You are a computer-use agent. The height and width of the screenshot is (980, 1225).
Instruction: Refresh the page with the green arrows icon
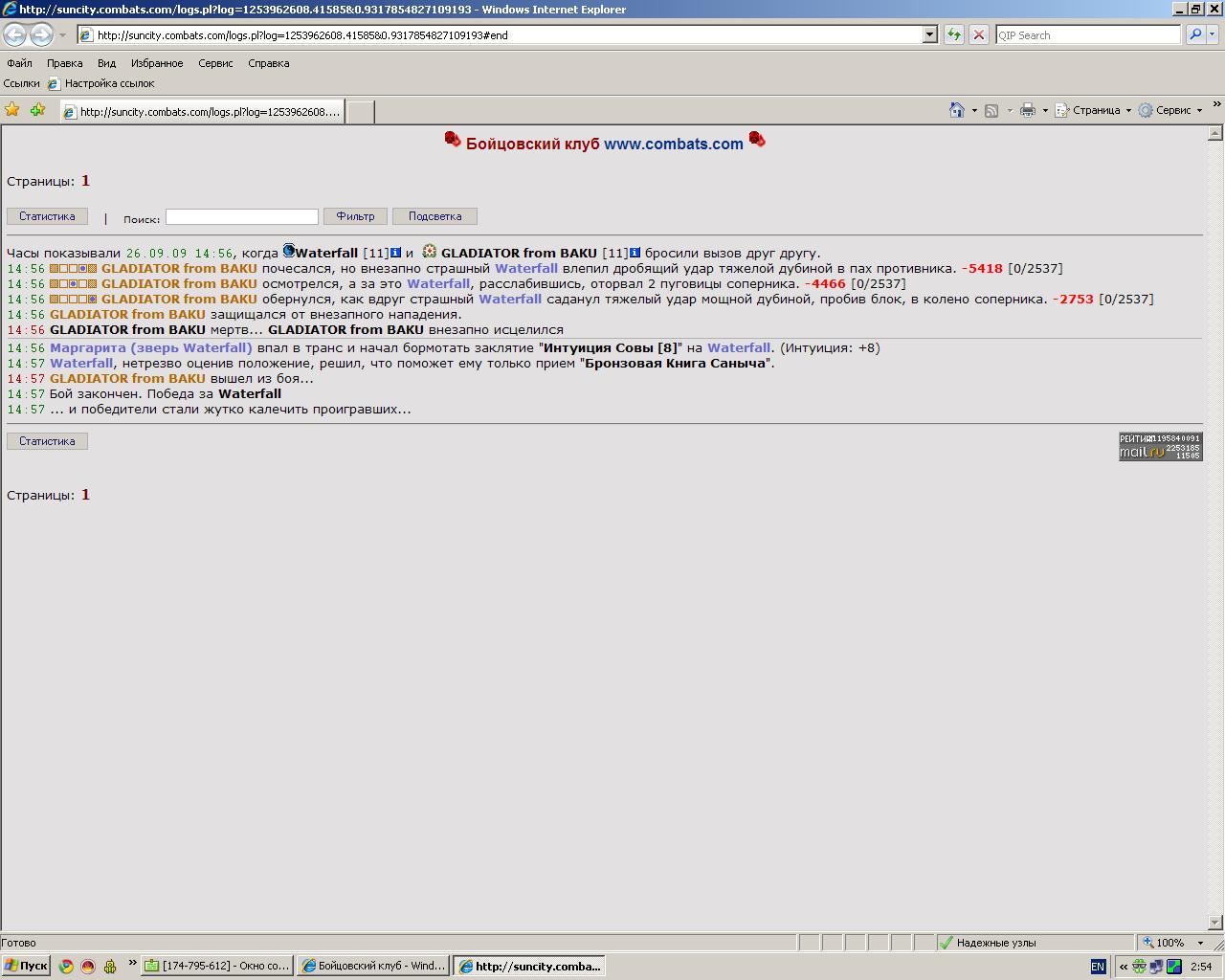[953, 34]
